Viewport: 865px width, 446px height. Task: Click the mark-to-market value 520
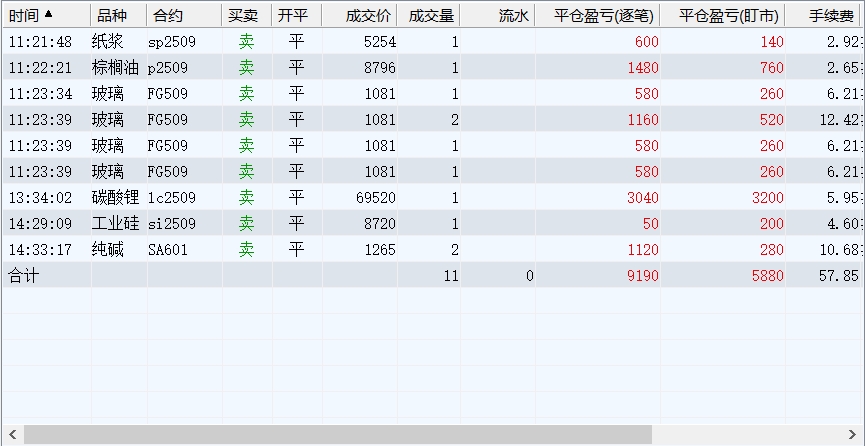coord(772,120)
